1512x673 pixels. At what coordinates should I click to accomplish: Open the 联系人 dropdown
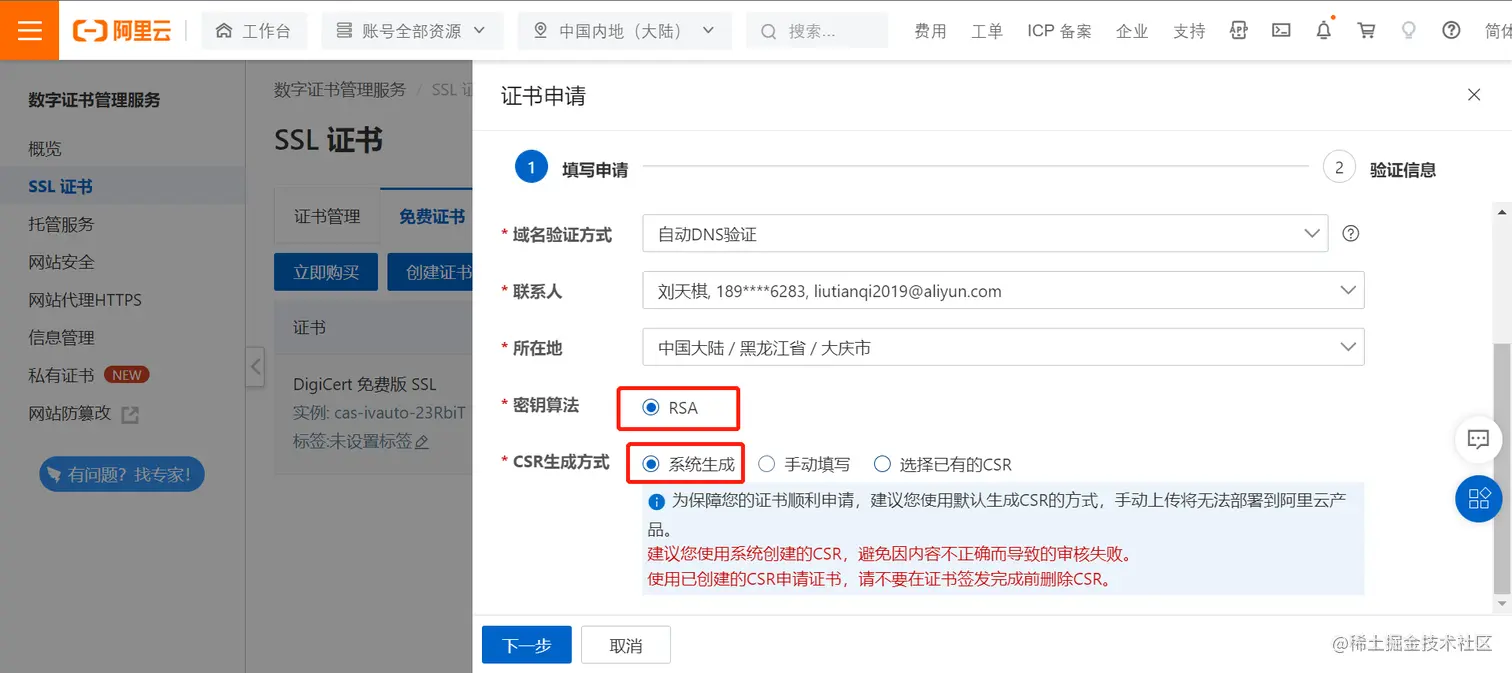[1003, 291]
